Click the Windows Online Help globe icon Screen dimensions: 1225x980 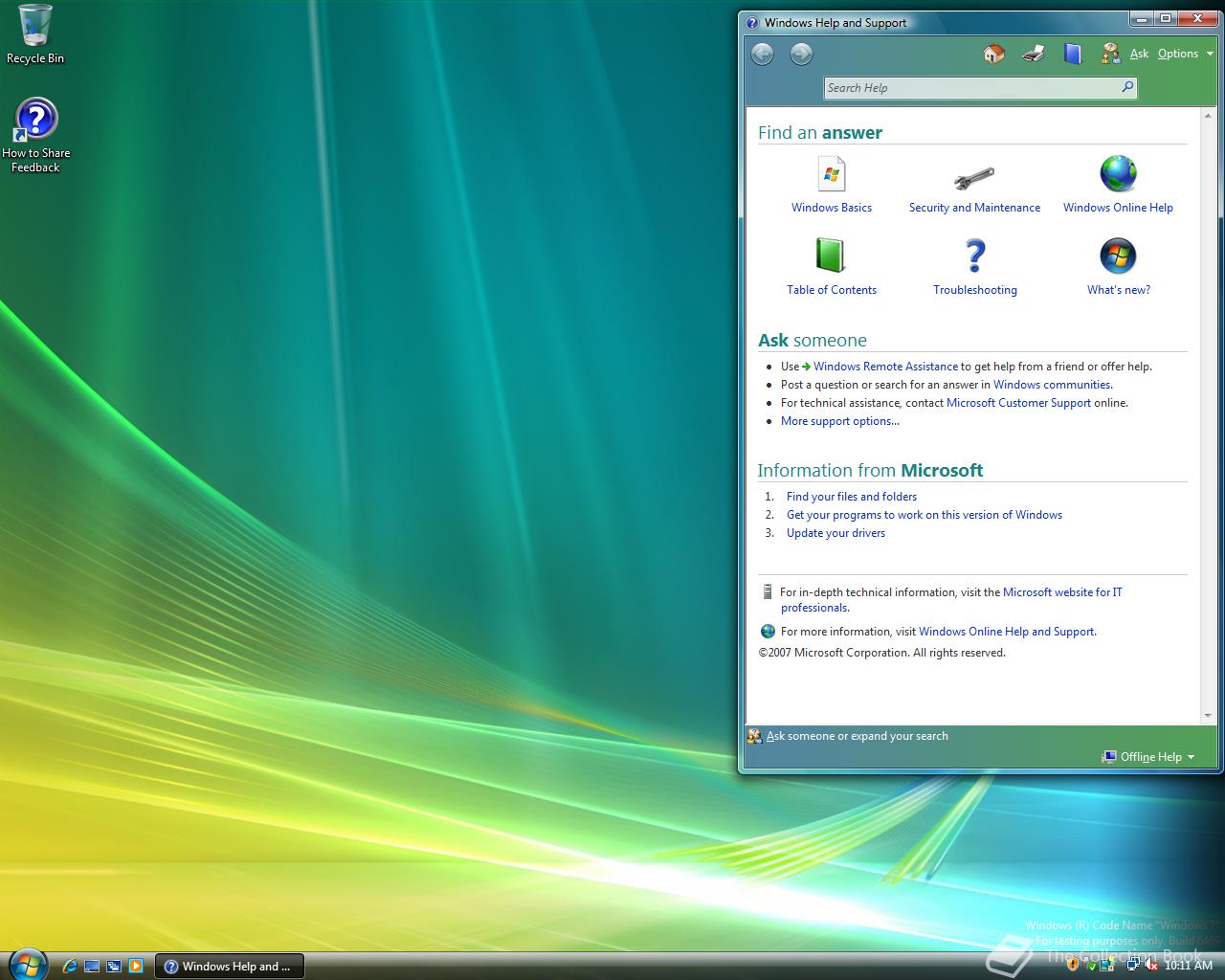(1118, 174)
